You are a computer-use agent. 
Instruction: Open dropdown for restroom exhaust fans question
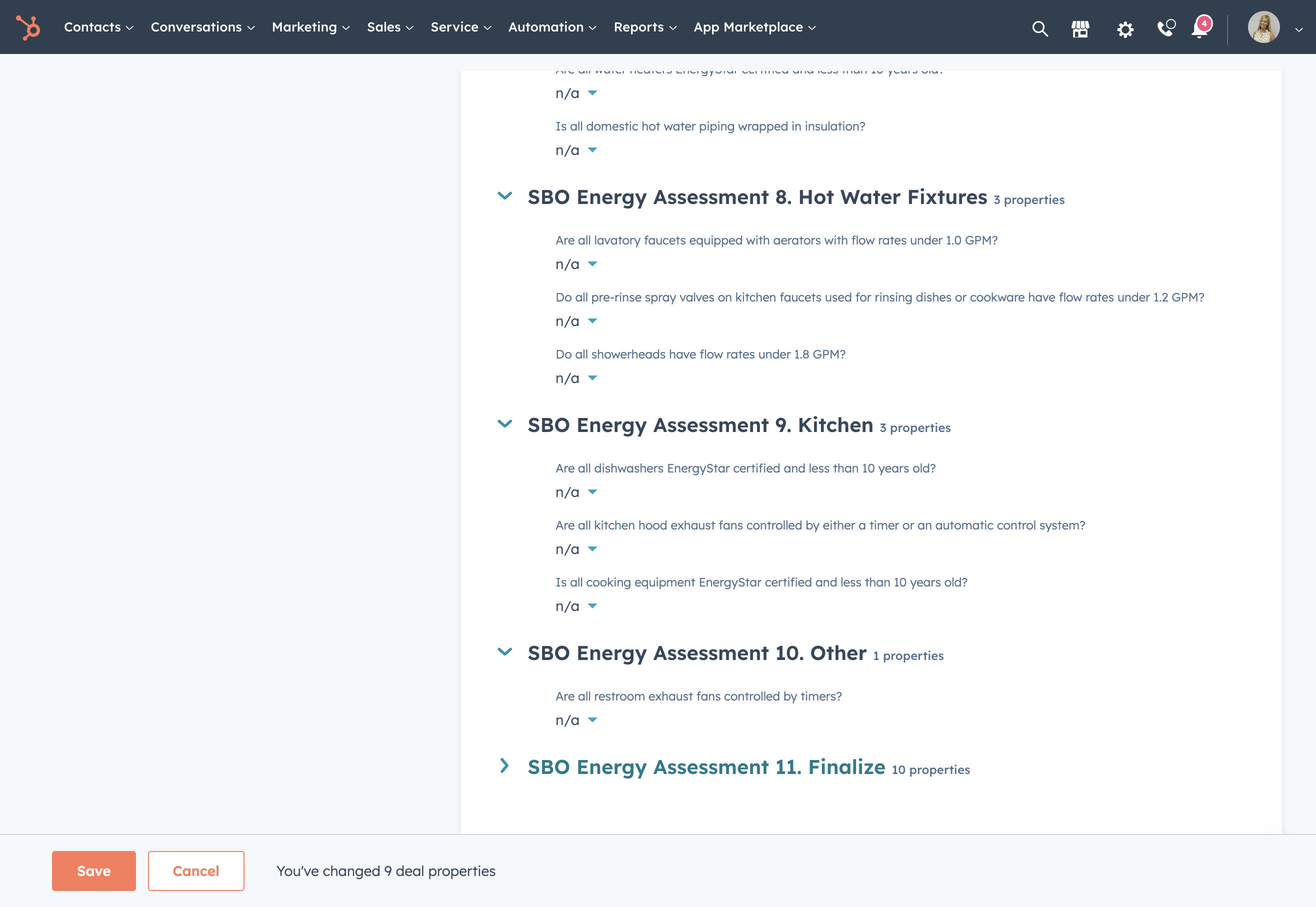(576, 720)
